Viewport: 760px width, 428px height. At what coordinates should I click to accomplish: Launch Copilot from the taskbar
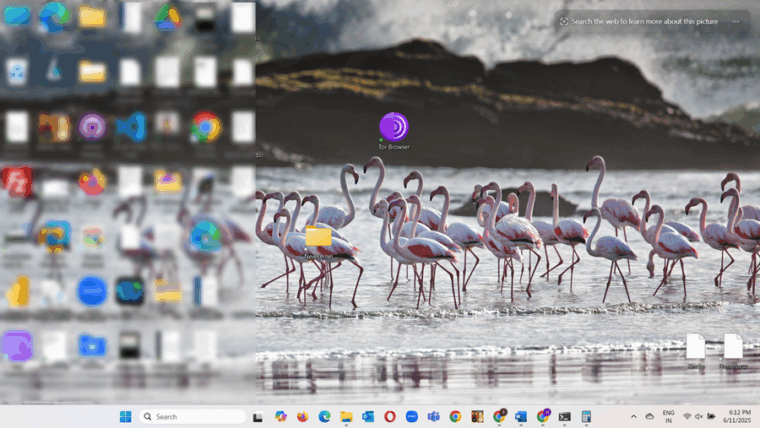(281, 416)
